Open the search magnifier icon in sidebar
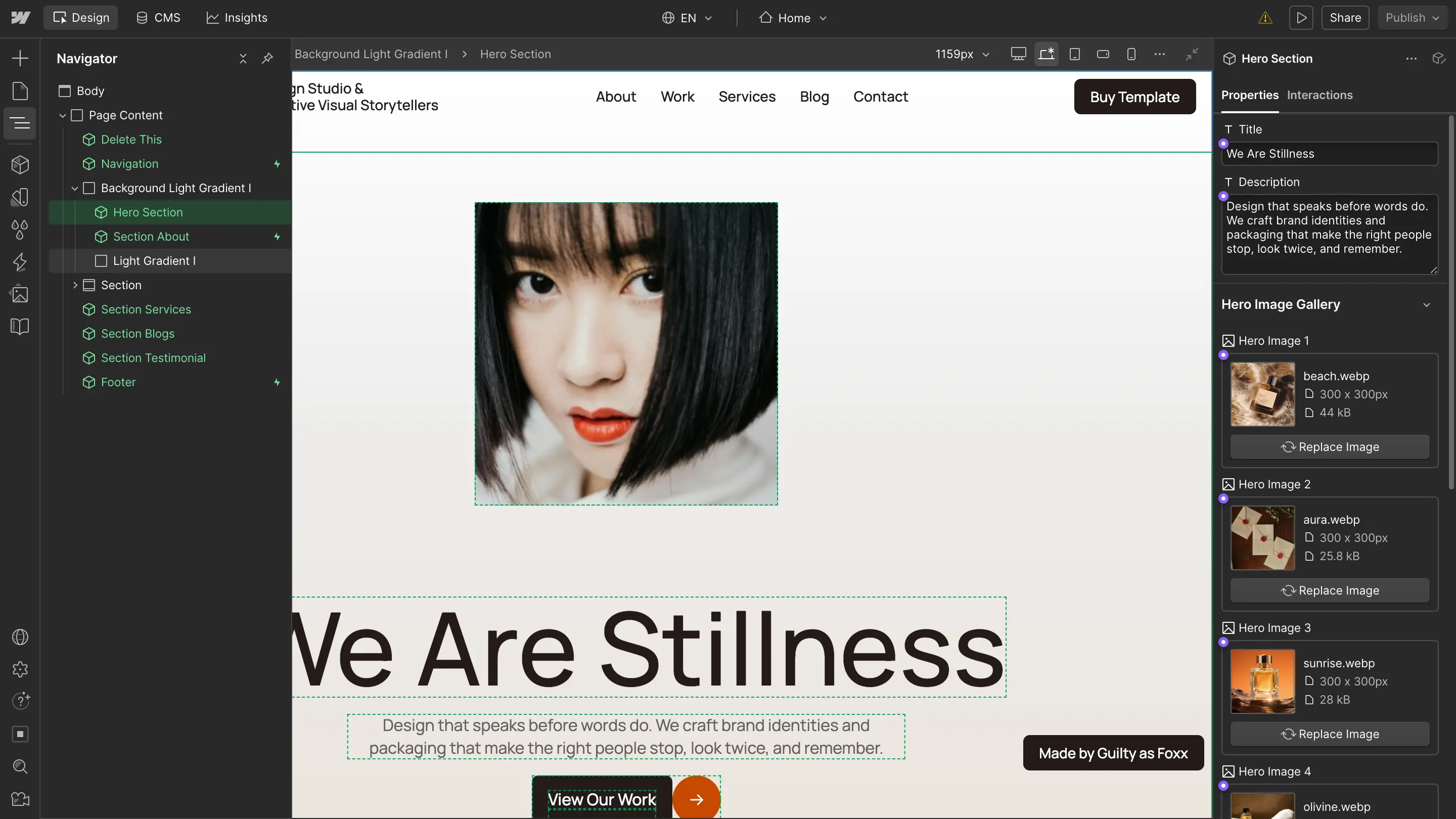Image resolution: width=1456 pixels, height=819 pixels. pyautogui.click(x=20, y=766)
